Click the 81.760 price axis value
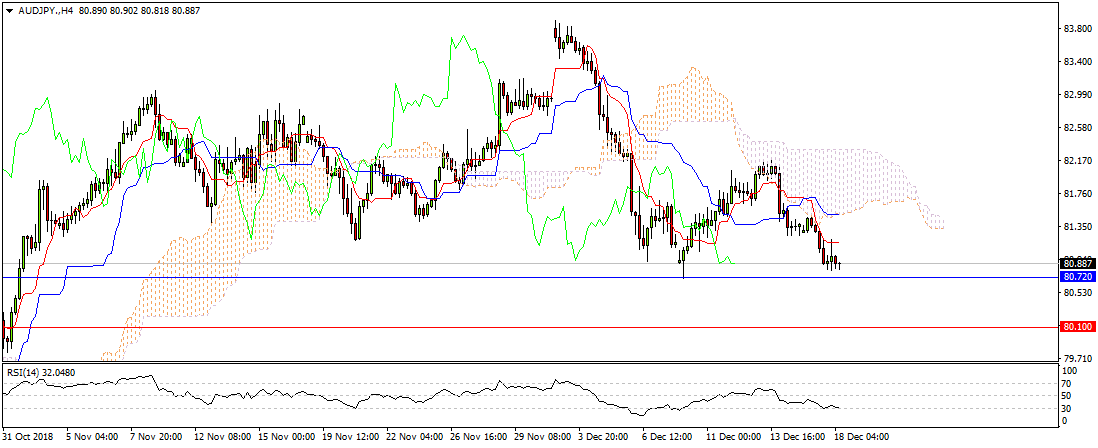This screenshot has width=1098, height=448. pyautogui.click(x=1077, y=194)
